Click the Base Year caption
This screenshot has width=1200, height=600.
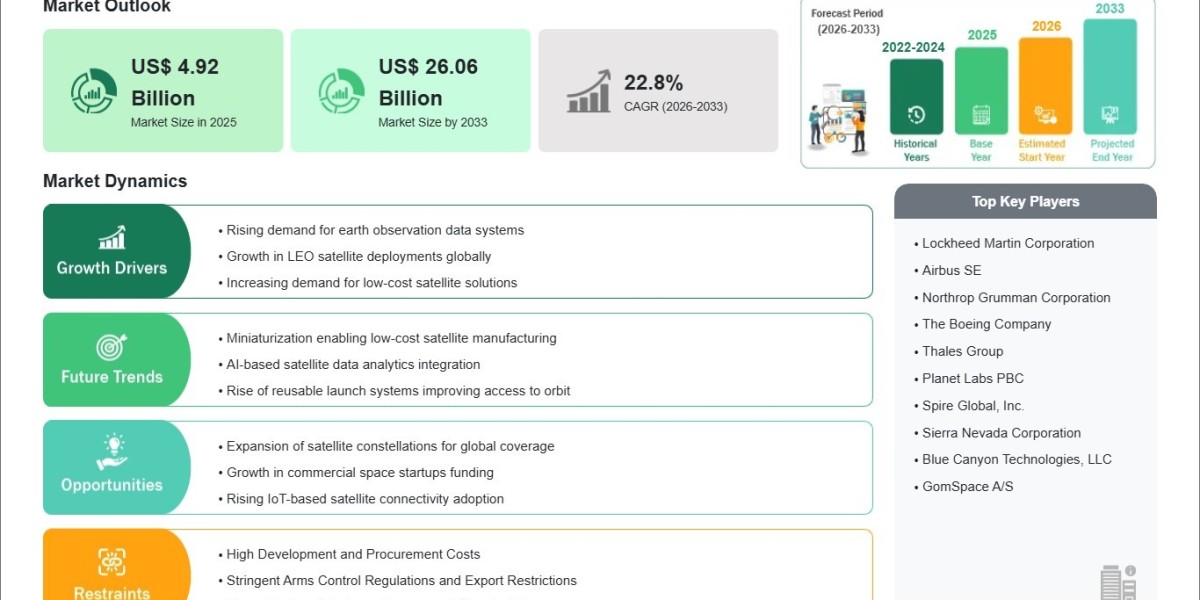(x=981, y=150)
